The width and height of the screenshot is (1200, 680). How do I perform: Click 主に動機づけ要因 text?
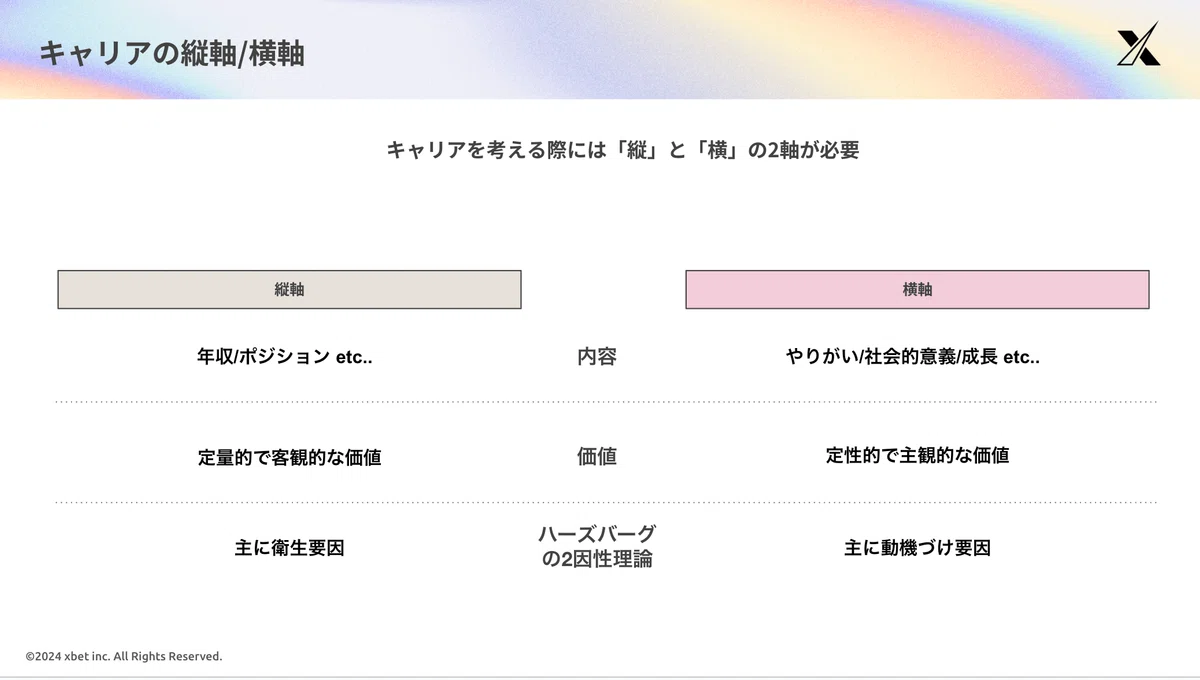[x=917, y=548]
